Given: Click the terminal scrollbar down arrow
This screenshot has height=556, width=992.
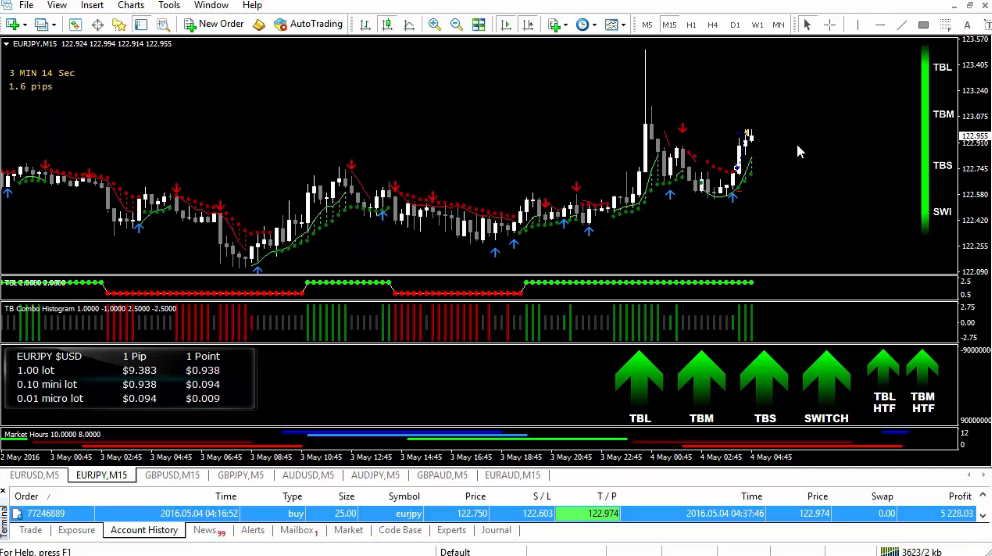Looking at the screenshot, I should [x=983, y=515].
